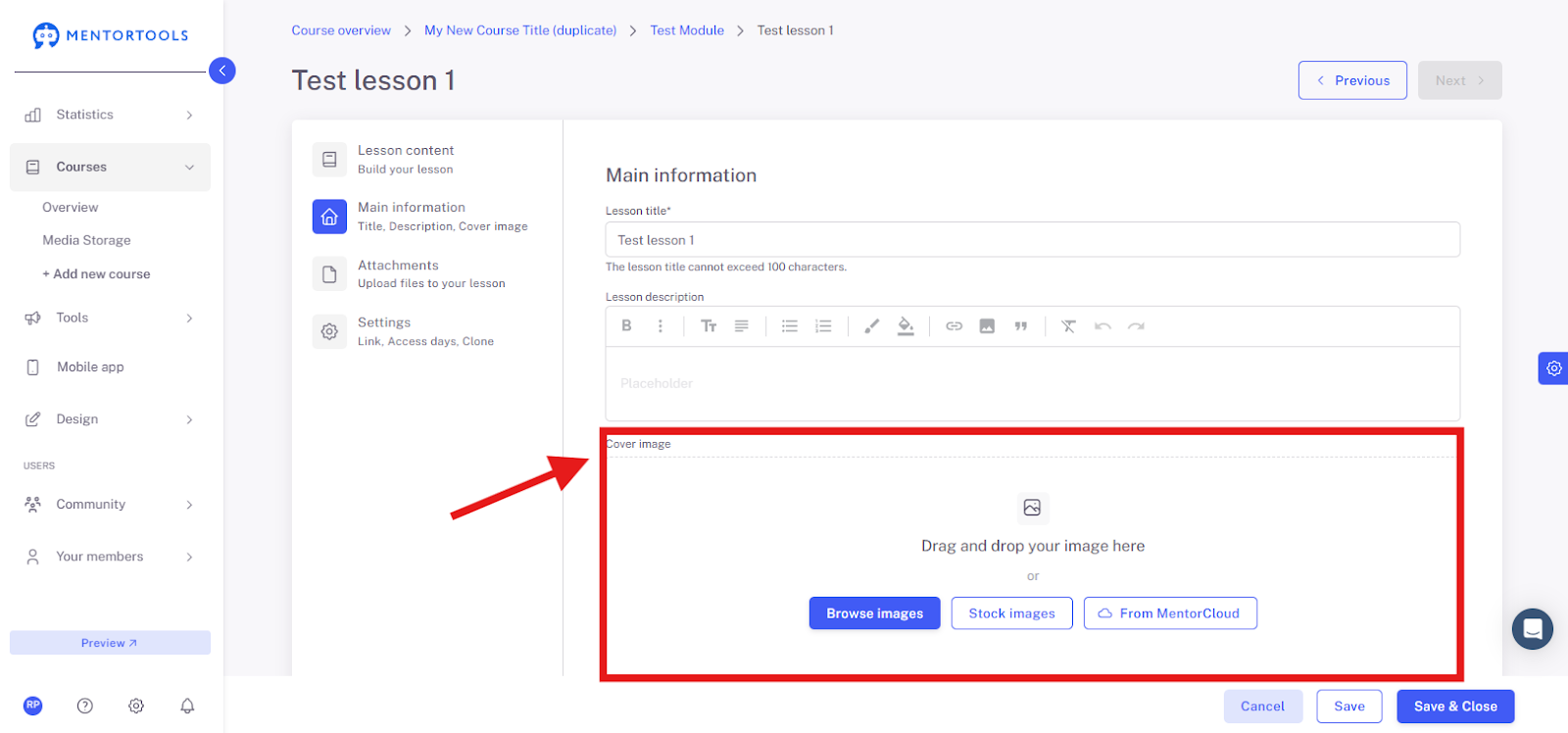Open the RP user avatar
The image size is (1568, 733).
[x=33, y=706]
